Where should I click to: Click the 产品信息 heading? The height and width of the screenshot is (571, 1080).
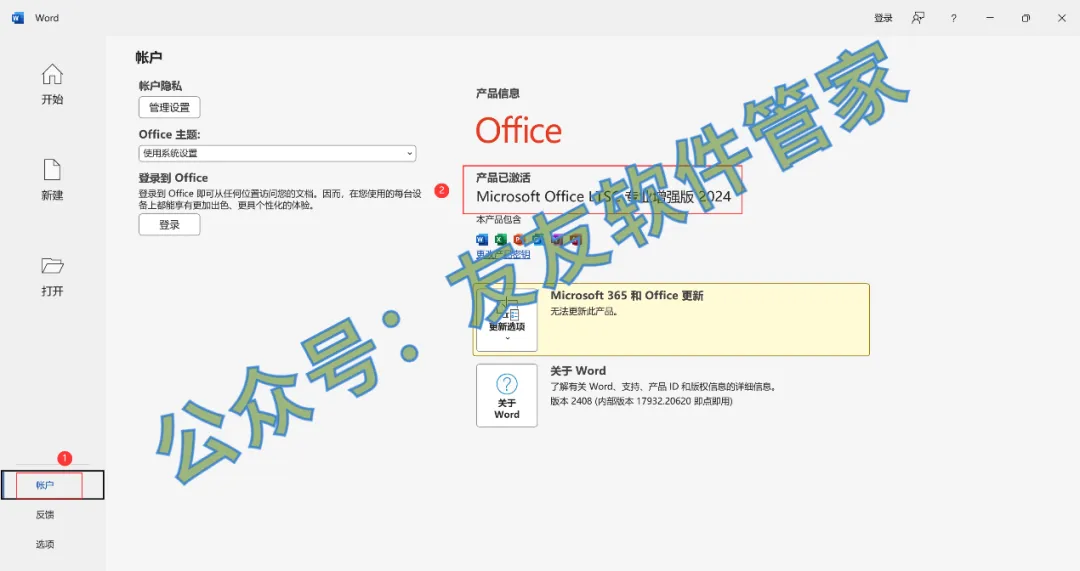498,94
